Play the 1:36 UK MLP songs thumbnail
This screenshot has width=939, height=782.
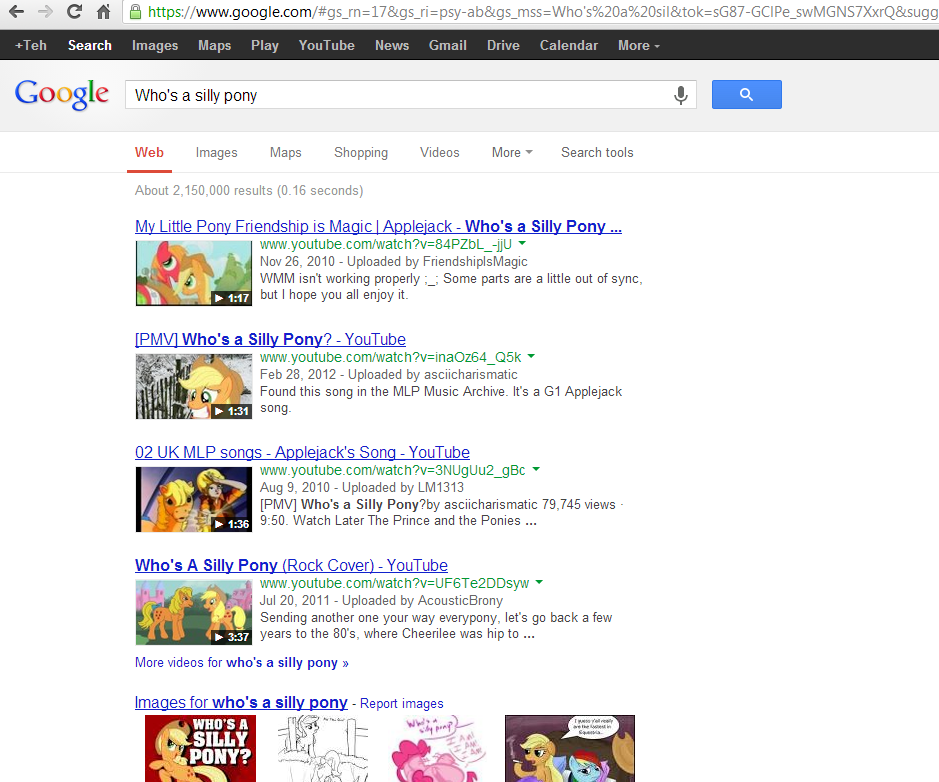click(x=193, y=499)
